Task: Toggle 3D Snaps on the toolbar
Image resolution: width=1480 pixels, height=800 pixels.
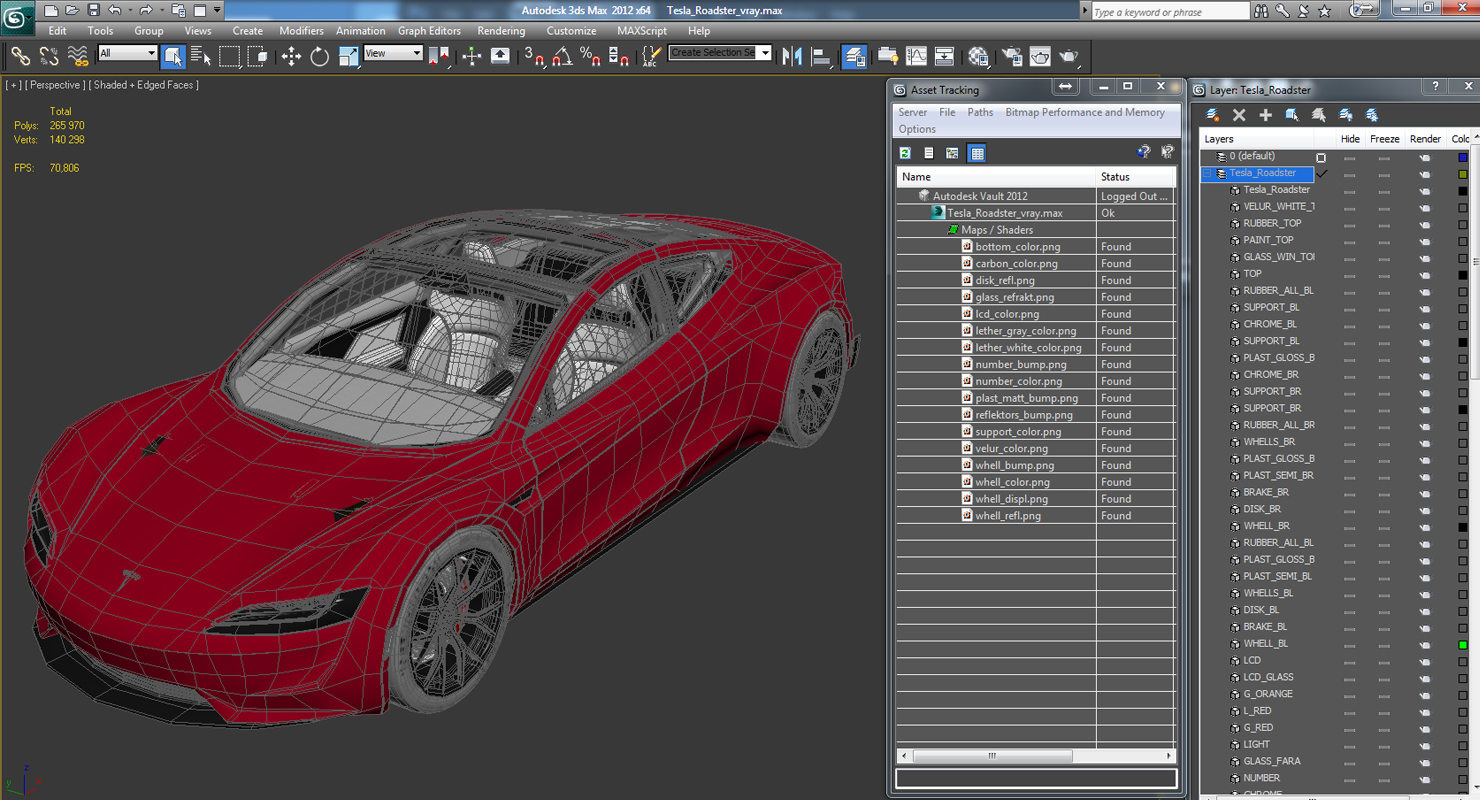Action: click(x=534, y=57)
